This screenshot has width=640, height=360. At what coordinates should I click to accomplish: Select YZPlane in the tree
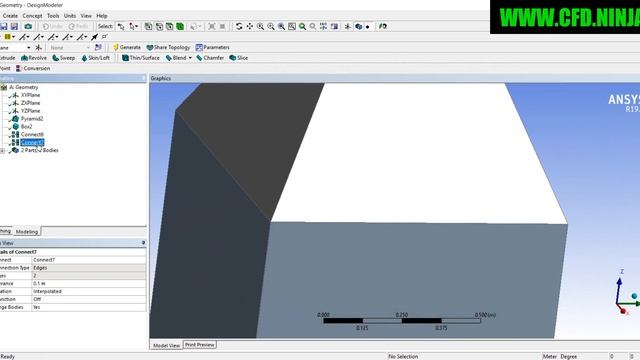(x=31, y=111)
